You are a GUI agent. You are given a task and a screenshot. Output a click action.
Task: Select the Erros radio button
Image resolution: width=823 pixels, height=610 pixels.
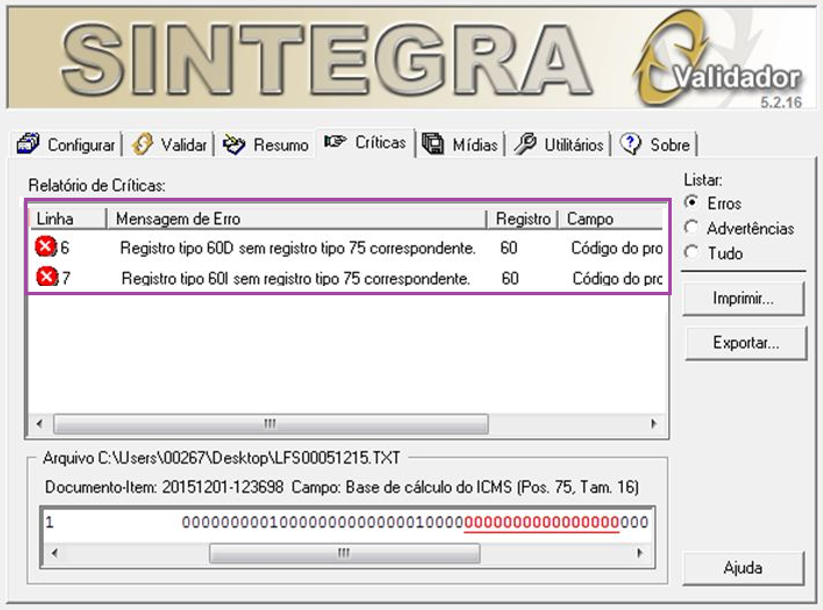(x=692, y=202)
